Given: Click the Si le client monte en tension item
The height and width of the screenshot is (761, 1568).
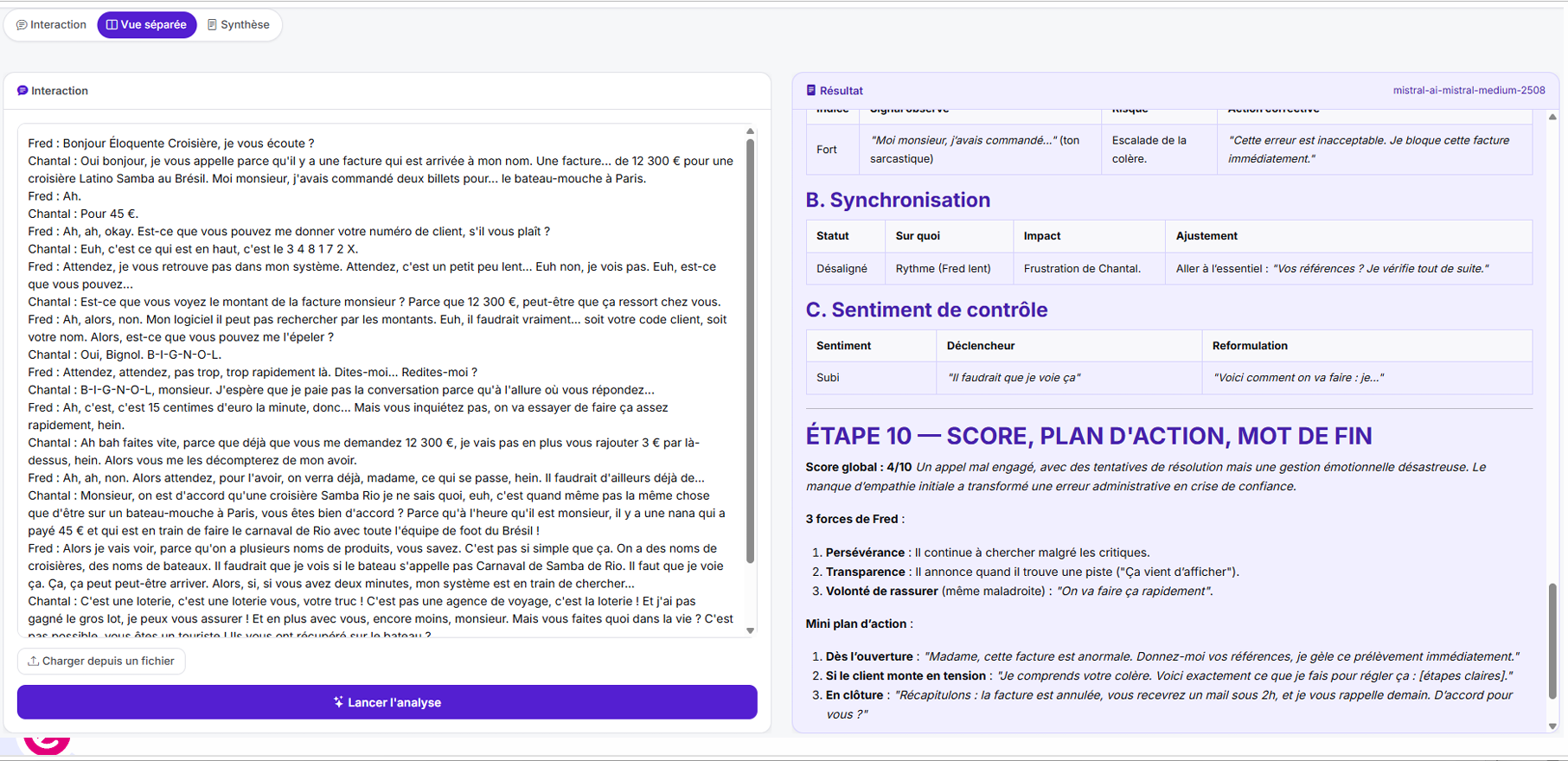Looking at the screenshot, I should [x=1169, y=676].
